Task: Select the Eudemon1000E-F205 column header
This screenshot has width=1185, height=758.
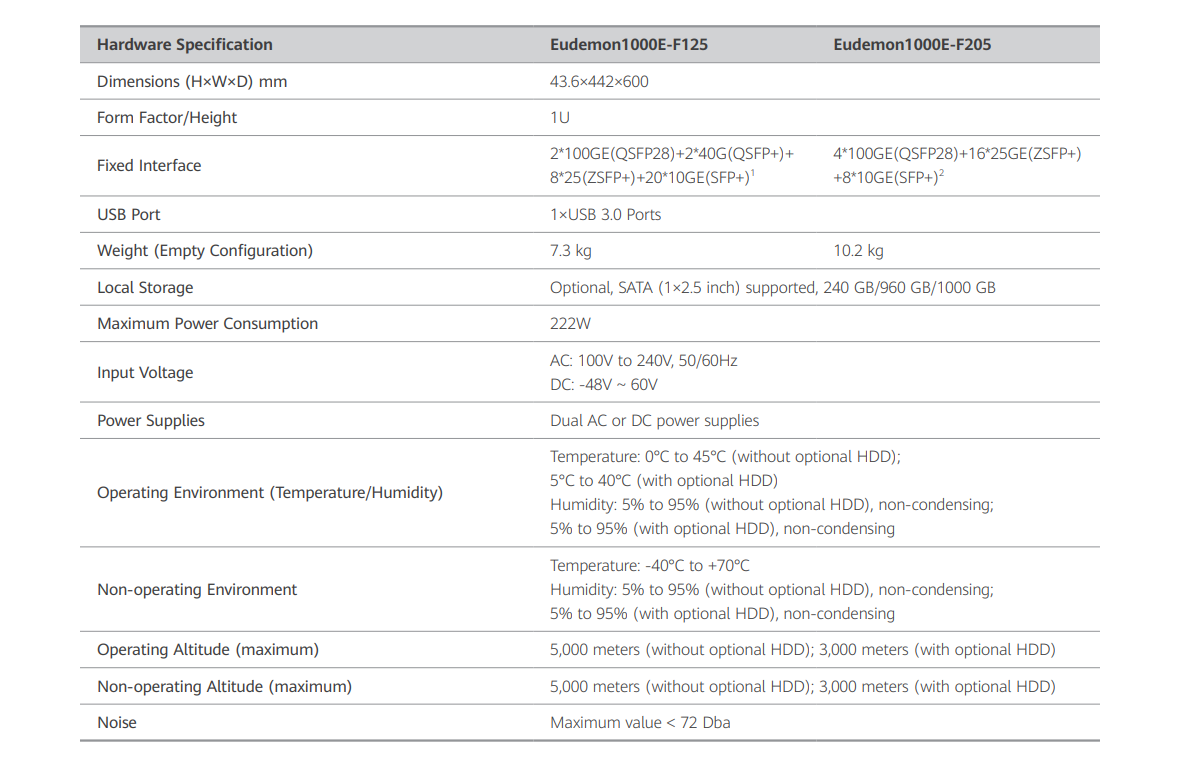Action: [x=912, y=45]
